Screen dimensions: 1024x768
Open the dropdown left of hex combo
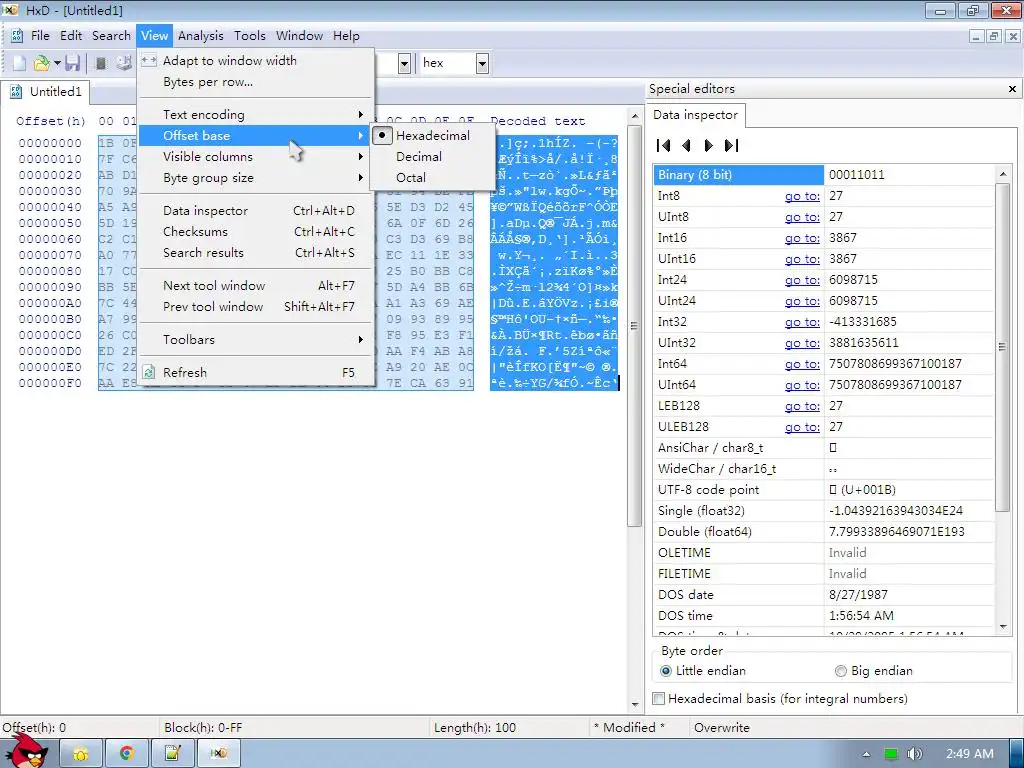404,63
